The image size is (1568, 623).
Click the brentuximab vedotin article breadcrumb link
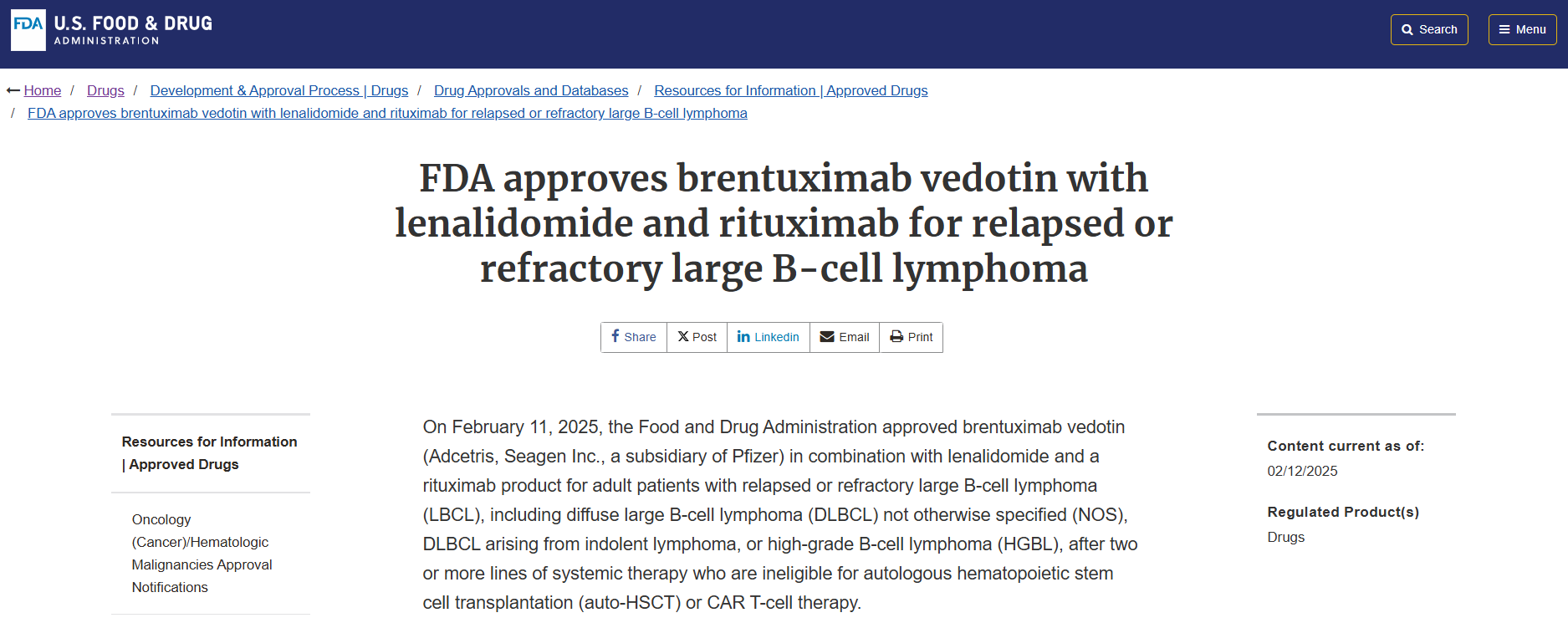pyautogui.click(x=387, y=113)
